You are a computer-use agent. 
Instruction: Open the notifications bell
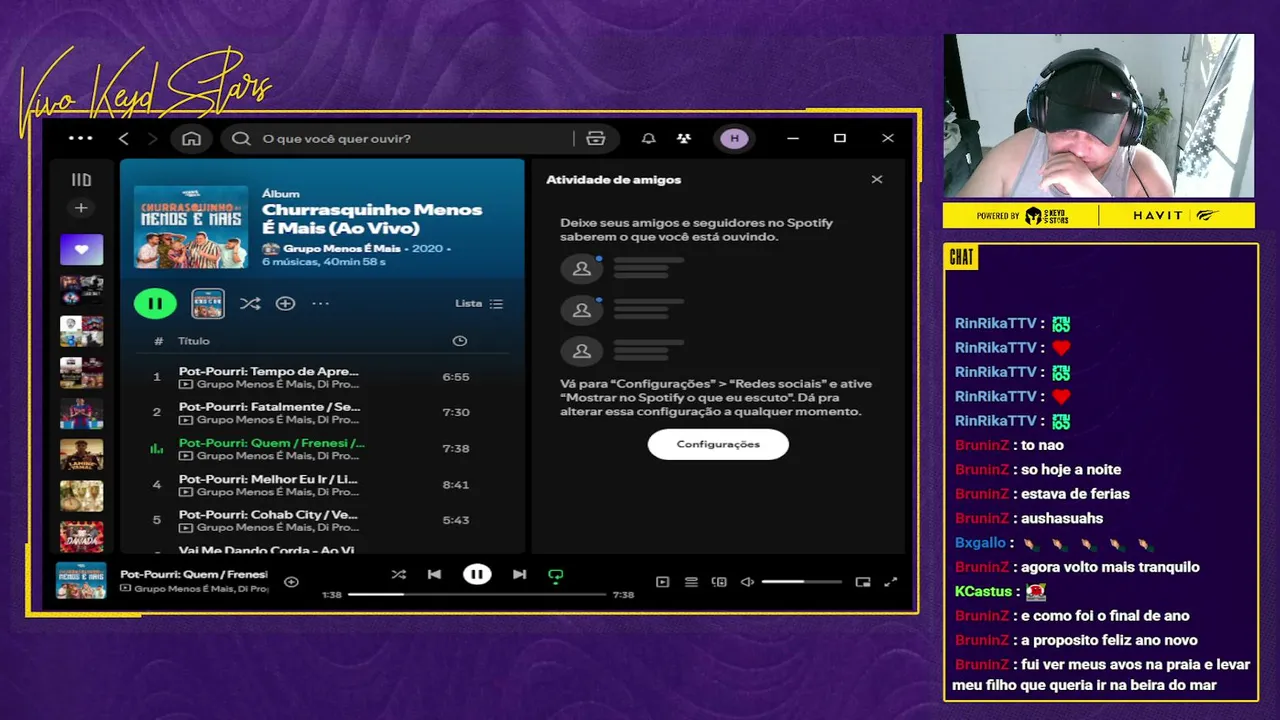tap(649, 138)
